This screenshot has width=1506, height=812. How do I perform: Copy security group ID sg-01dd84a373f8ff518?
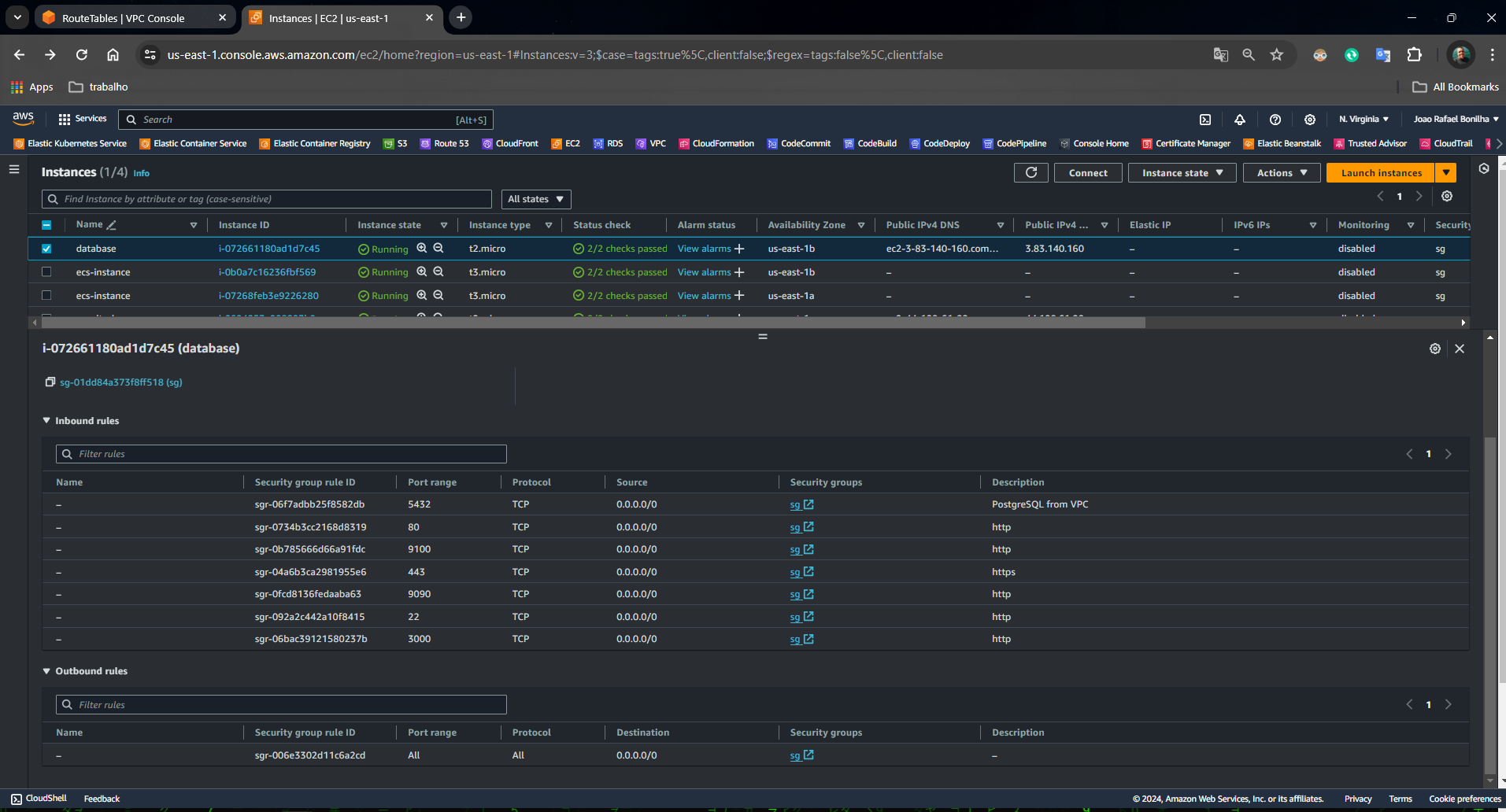pyautogui.click(x=50, y=382)
